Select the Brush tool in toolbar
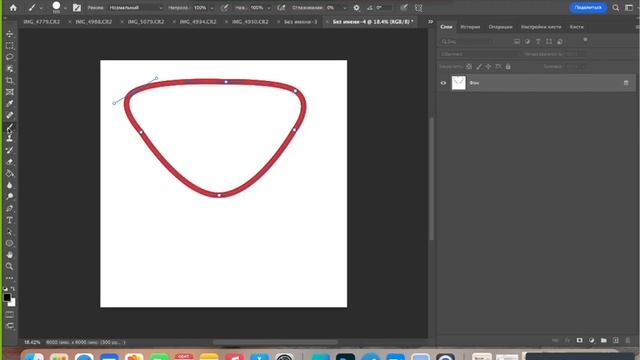The image size is (640, 360). click(x=9, y=127)
